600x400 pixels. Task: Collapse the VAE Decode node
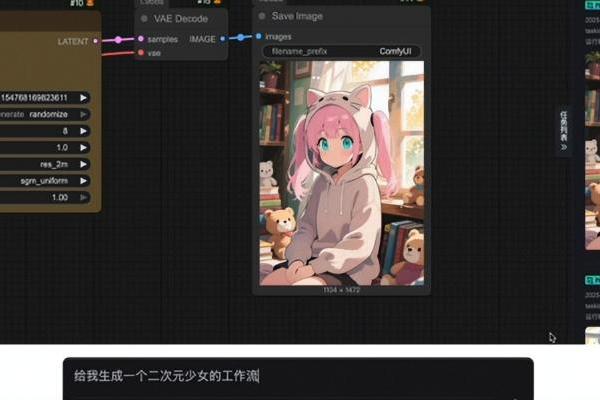coord(144,18)
